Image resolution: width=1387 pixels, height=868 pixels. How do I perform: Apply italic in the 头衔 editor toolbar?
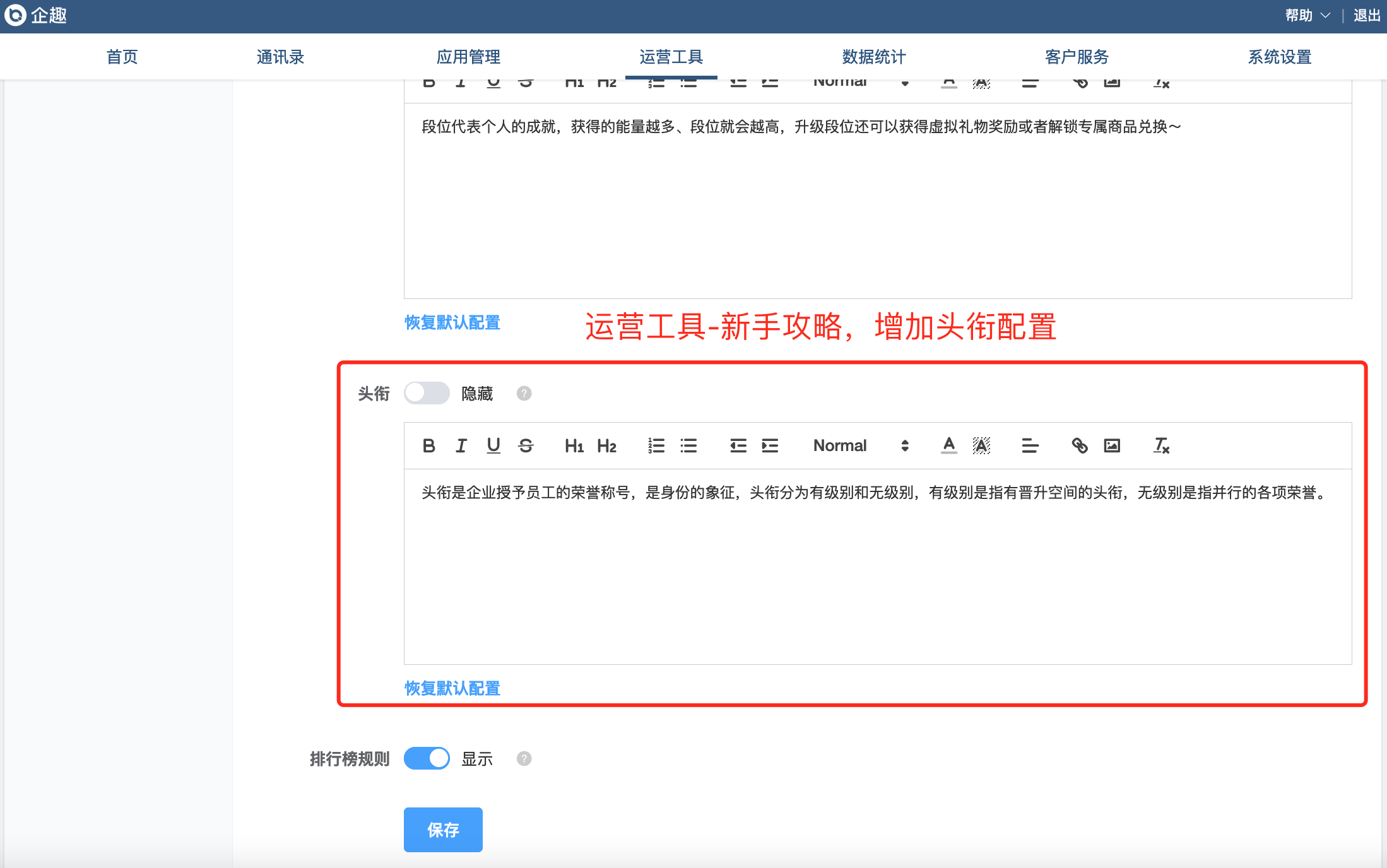coord(461,446)
